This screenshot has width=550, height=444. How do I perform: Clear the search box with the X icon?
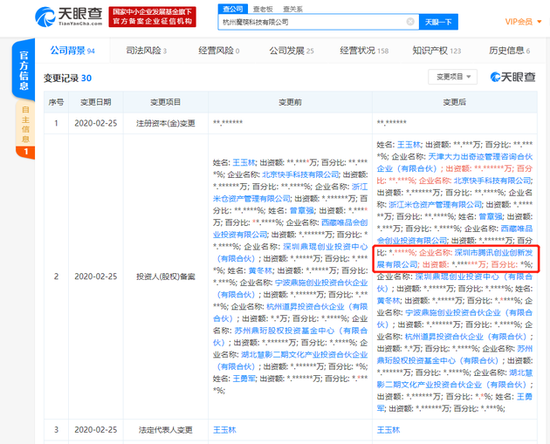[x=410, y=22]
